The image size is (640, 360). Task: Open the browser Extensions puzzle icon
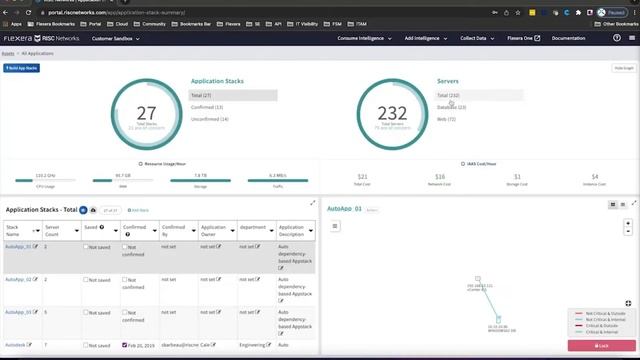click(x=578, y=13)
